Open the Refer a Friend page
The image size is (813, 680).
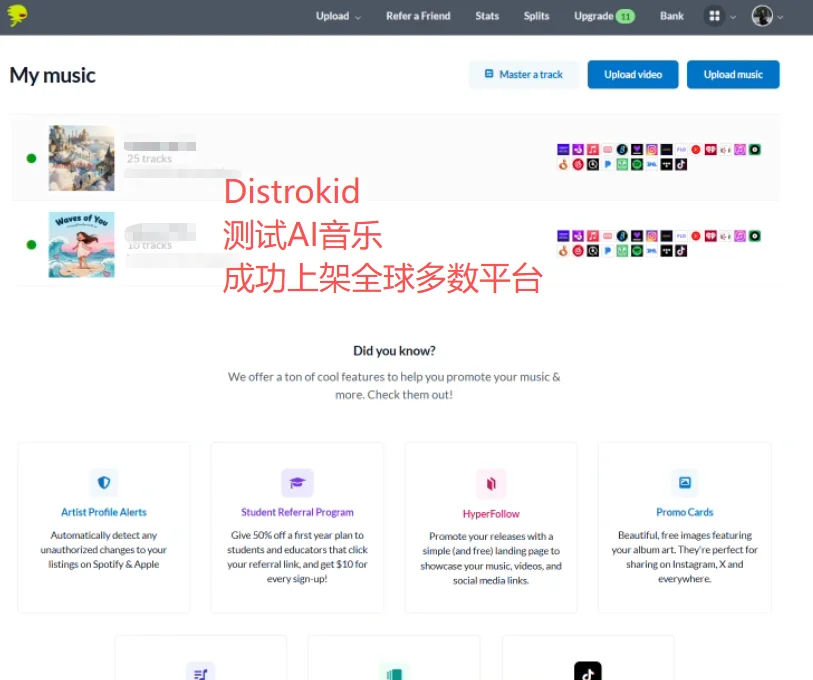point(418,16)
